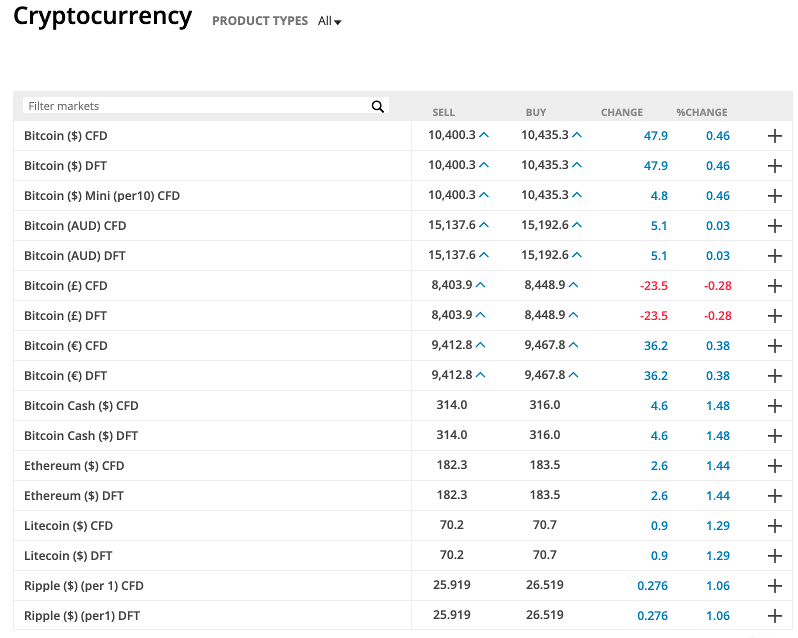
Task: Add Ripple ($) (per 1) CFD plus icon
Action: click(775, 586)
